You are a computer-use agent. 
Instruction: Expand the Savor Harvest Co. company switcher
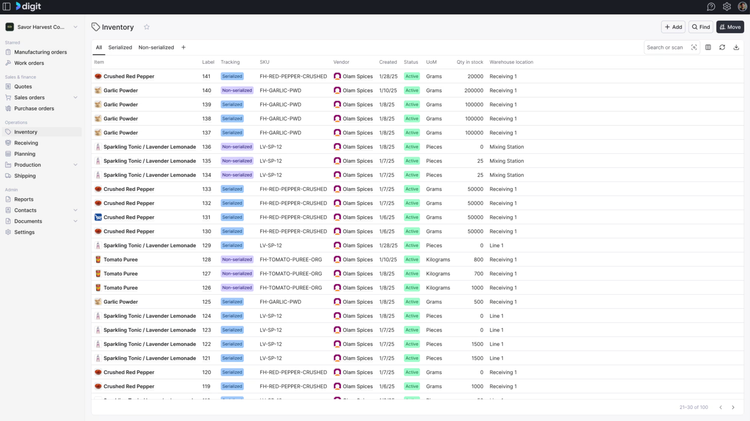click(42, 27)
